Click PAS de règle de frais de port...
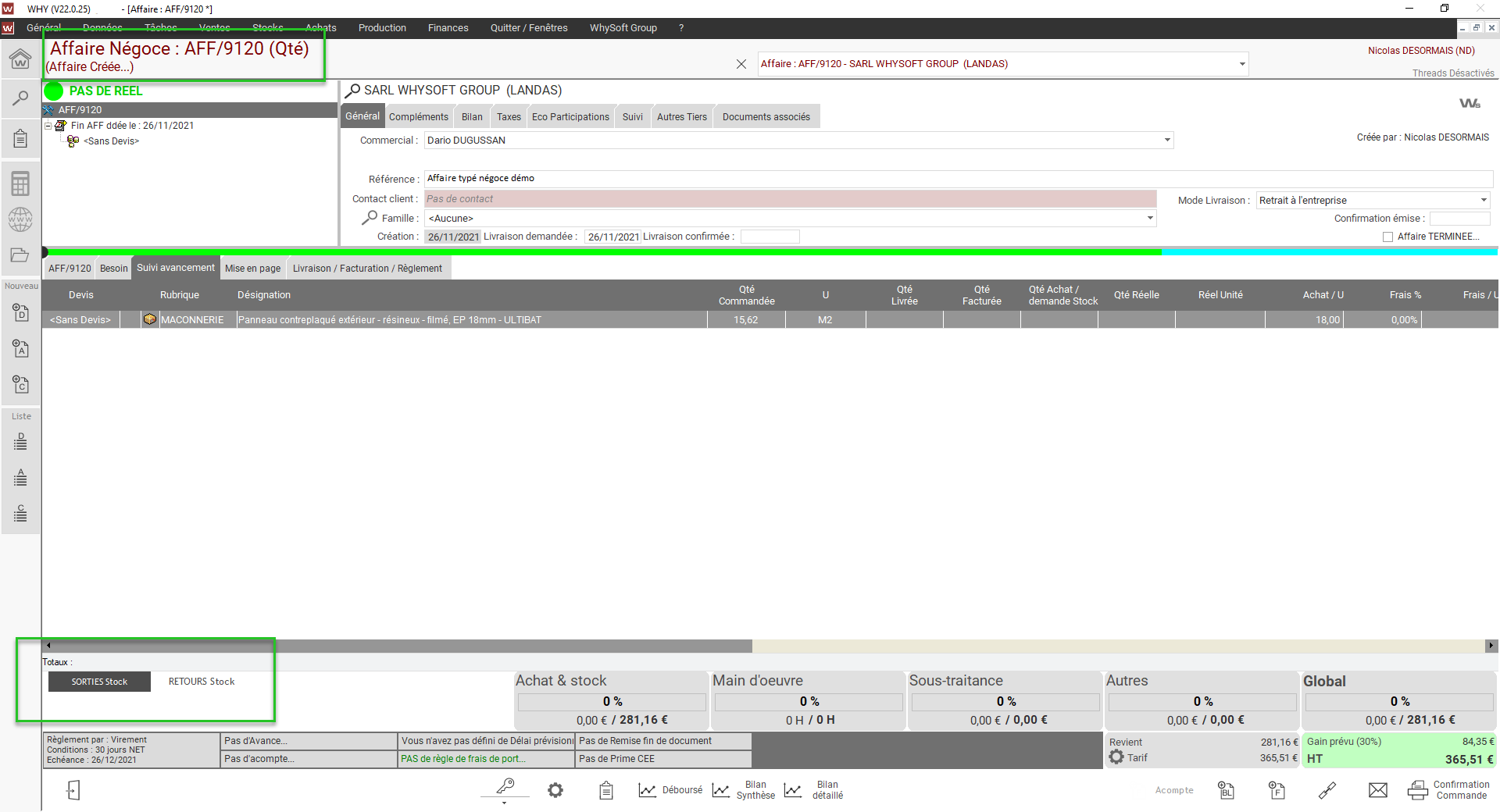 486,759
